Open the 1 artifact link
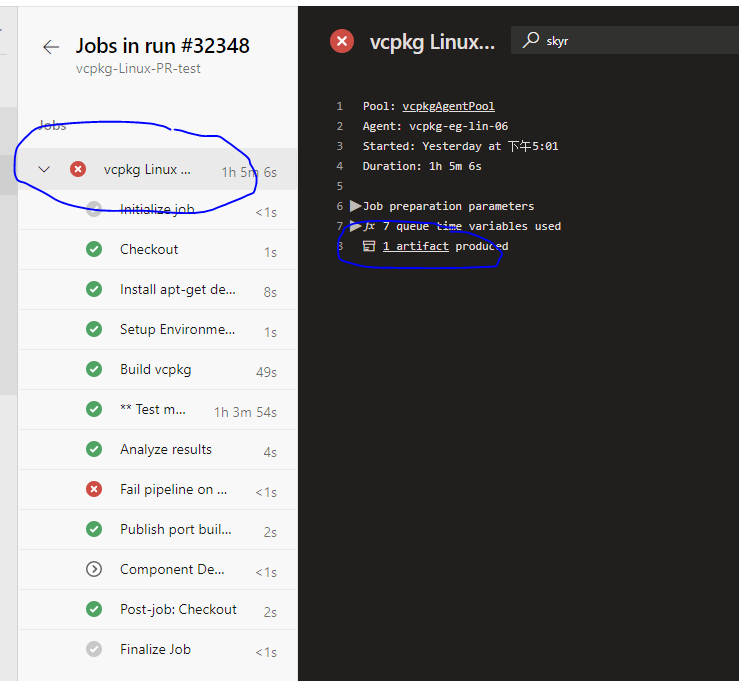 point(415,246)
